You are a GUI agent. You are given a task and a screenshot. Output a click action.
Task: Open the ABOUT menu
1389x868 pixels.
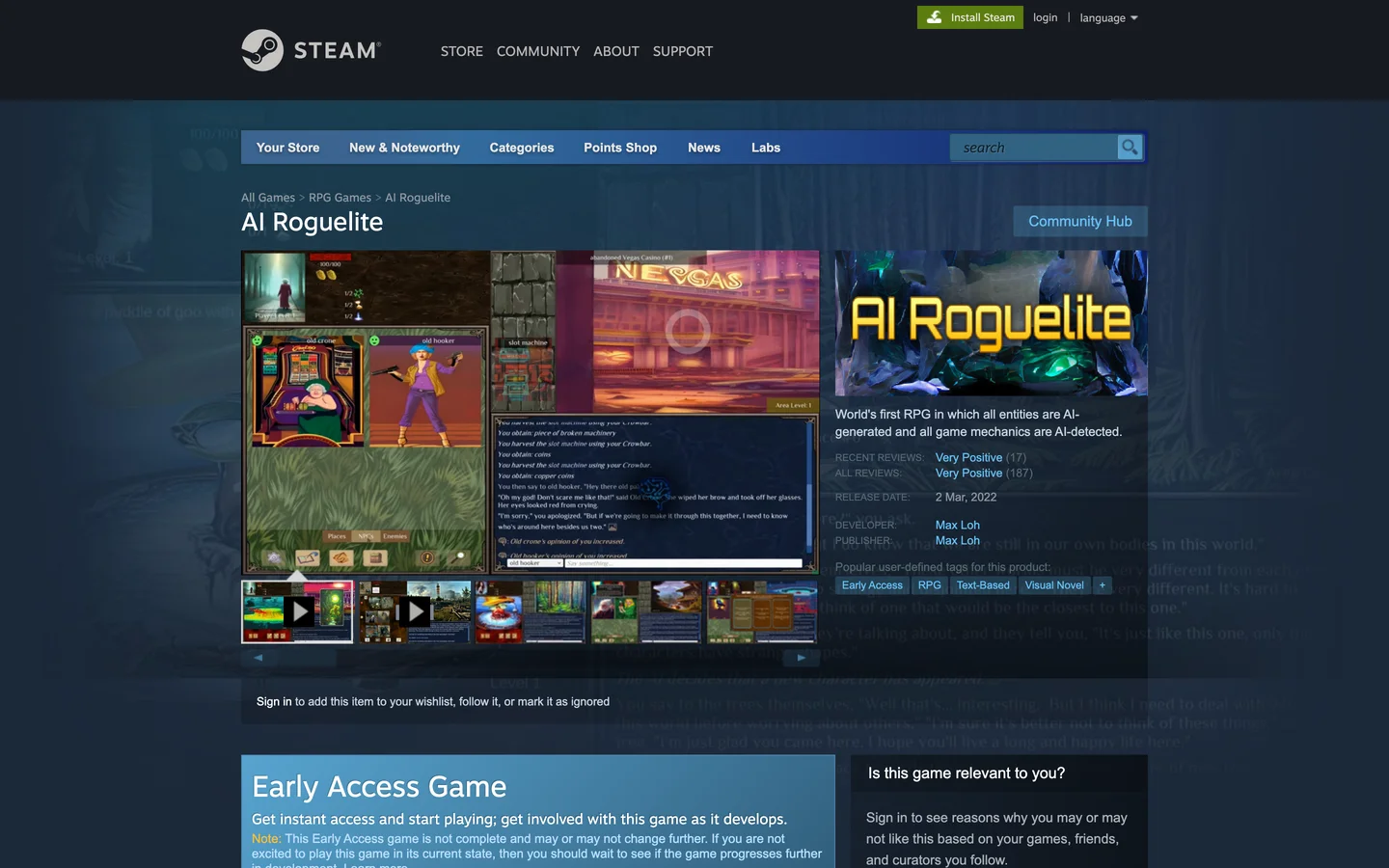click(616, 51)
